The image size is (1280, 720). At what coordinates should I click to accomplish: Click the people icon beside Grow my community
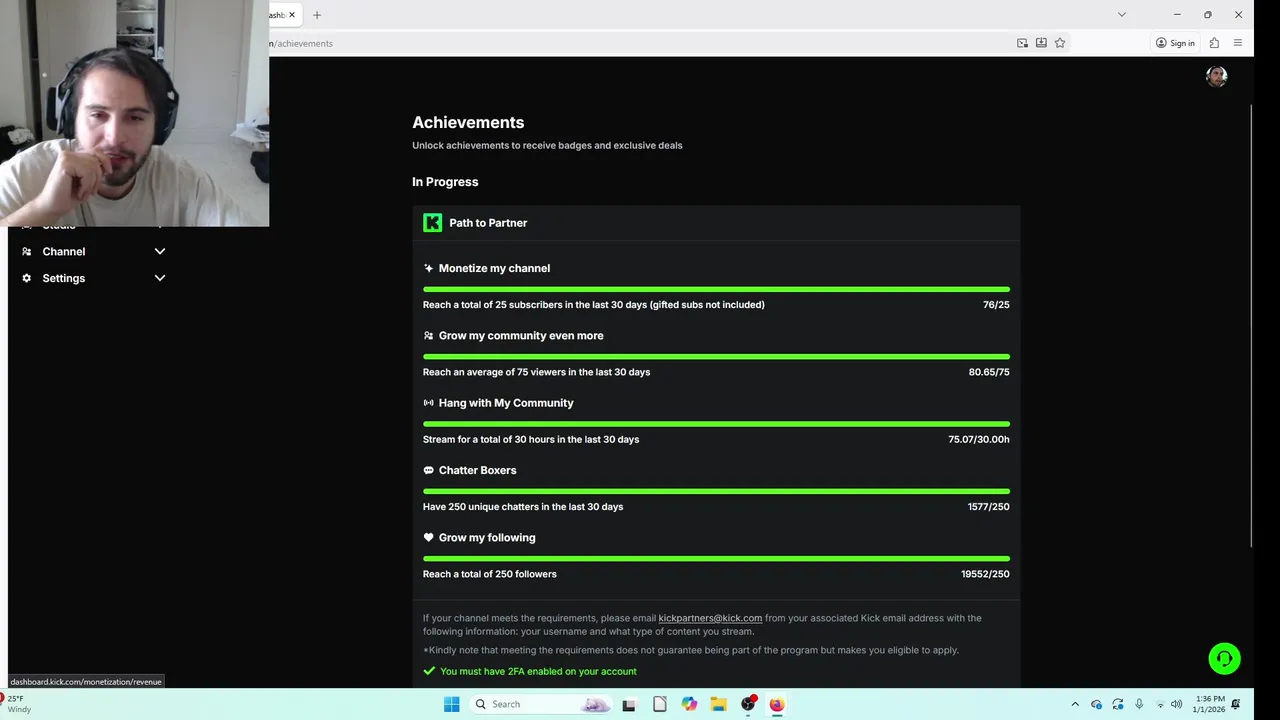point(428,336)
